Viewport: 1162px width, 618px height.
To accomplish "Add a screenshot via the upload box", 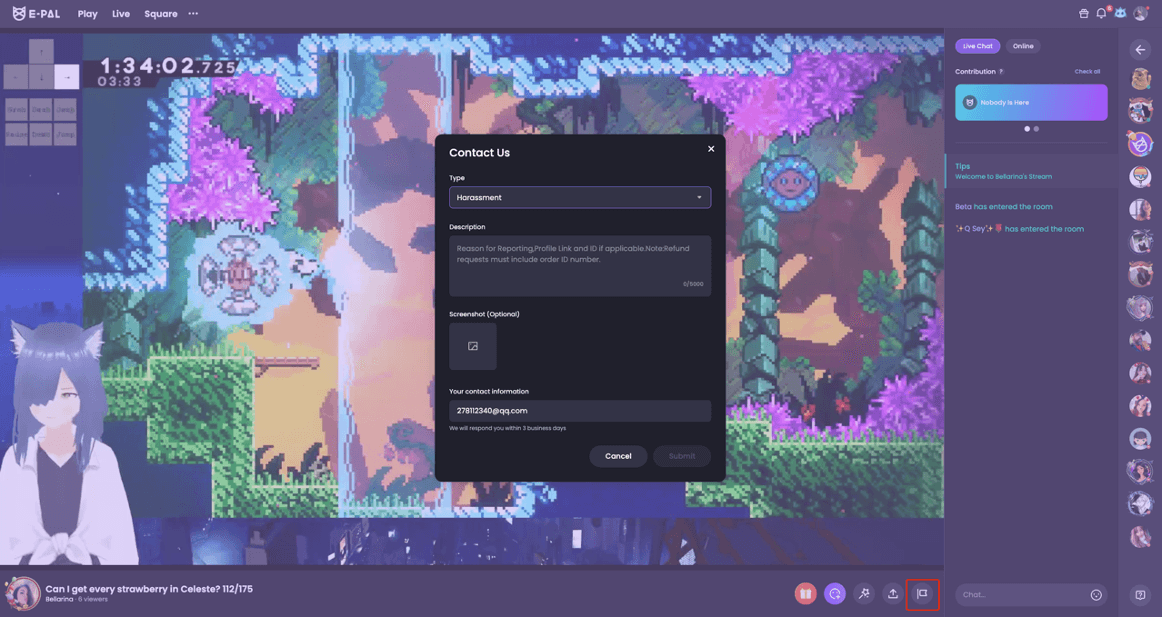I will pyautogui.click(x=473, y=346).
